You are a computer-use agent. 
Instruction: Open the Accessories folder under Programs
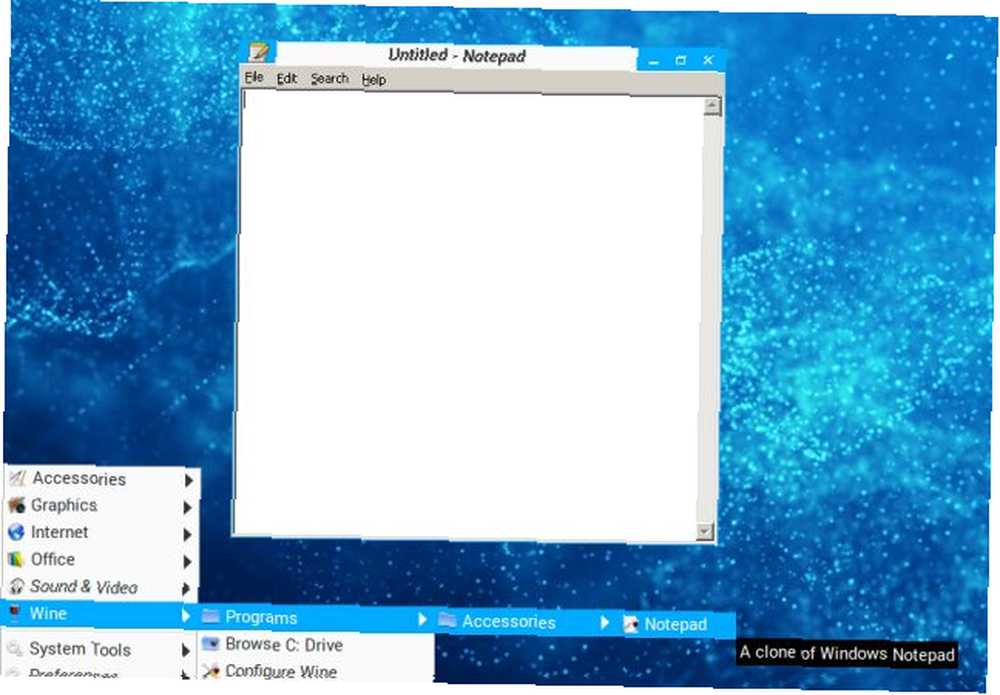coord(526,622)
